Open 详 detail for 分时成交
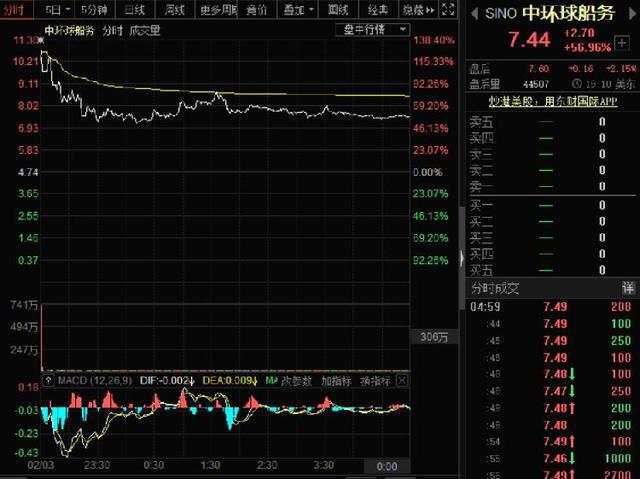Viewport: 640px width, 479px height. pyautogui.click(x=628, y=288)
